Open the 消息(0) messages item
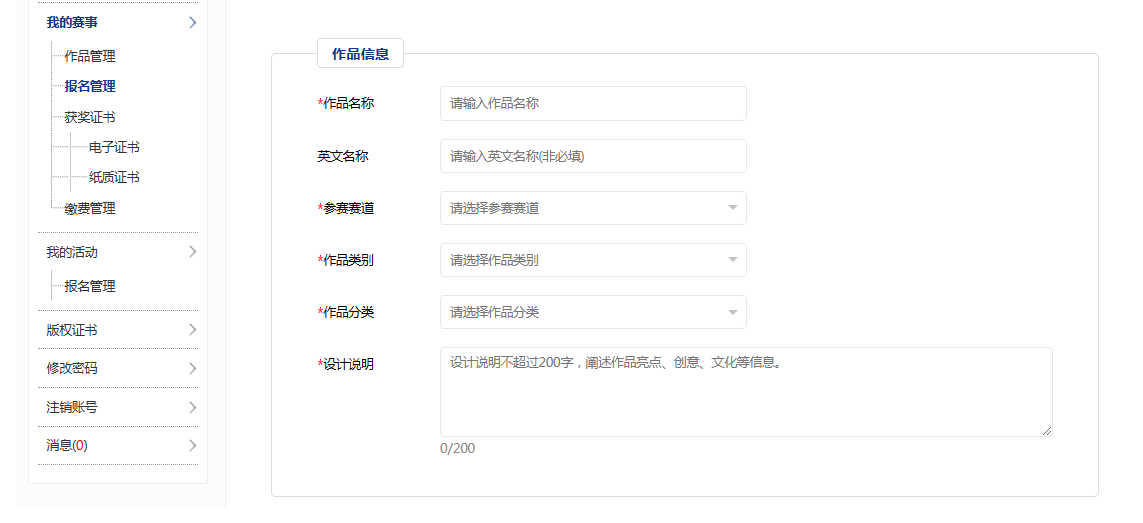The height and width of the screenshot is (523, 1143). pos(67,445)
